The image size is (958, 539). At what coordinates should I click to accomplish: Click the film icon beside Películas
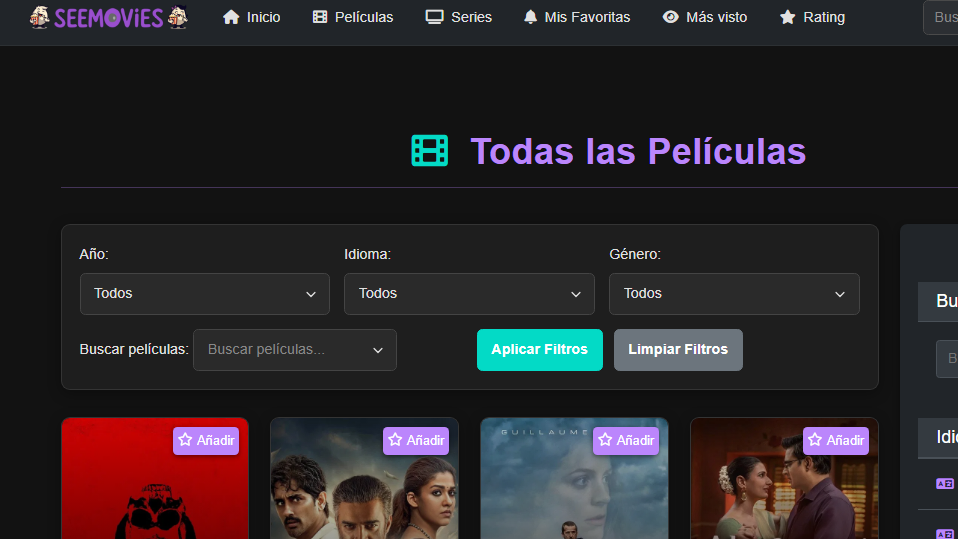[x=320, y=17]
